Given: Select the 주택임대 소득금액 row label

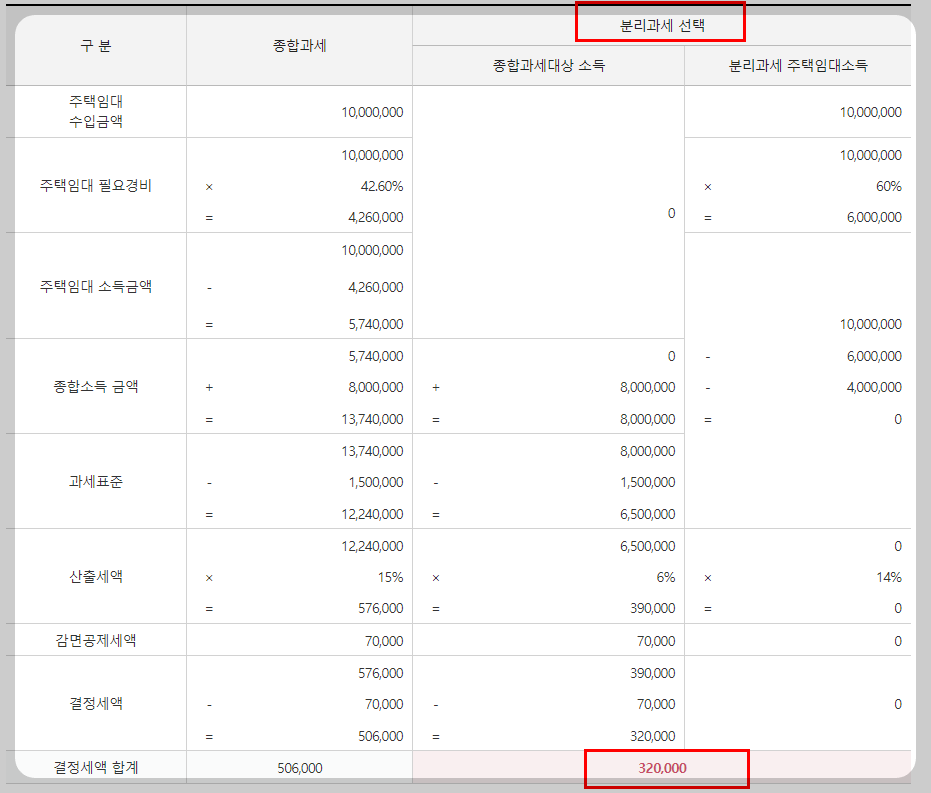Looking at the screenshot, I should 96,287.
